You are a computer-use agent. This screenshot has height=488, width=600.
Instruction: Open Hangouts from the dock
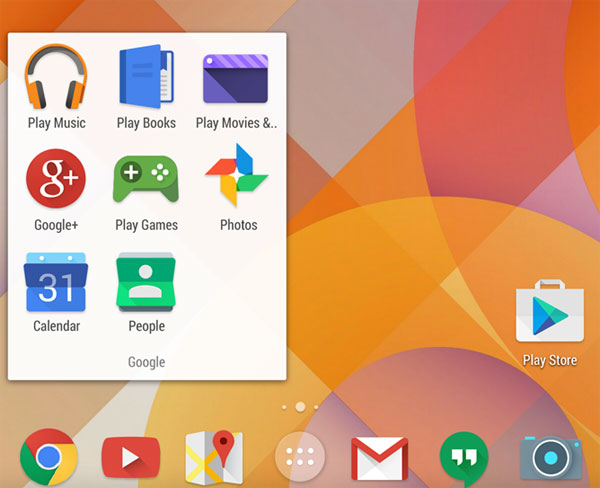tap(464, 458)
